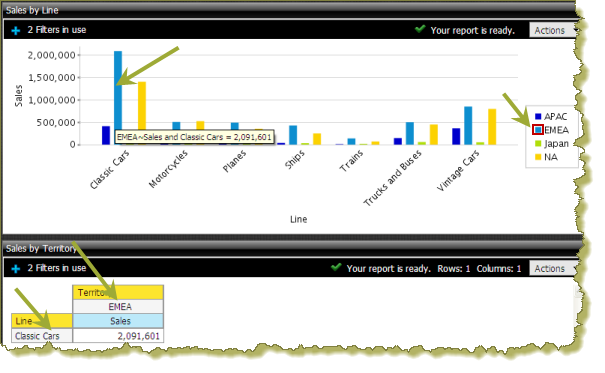Viewport: 605px width, 373px height.
Task: Select the APAC Vintage Cars bar
Action: click(x=456, y=137)
